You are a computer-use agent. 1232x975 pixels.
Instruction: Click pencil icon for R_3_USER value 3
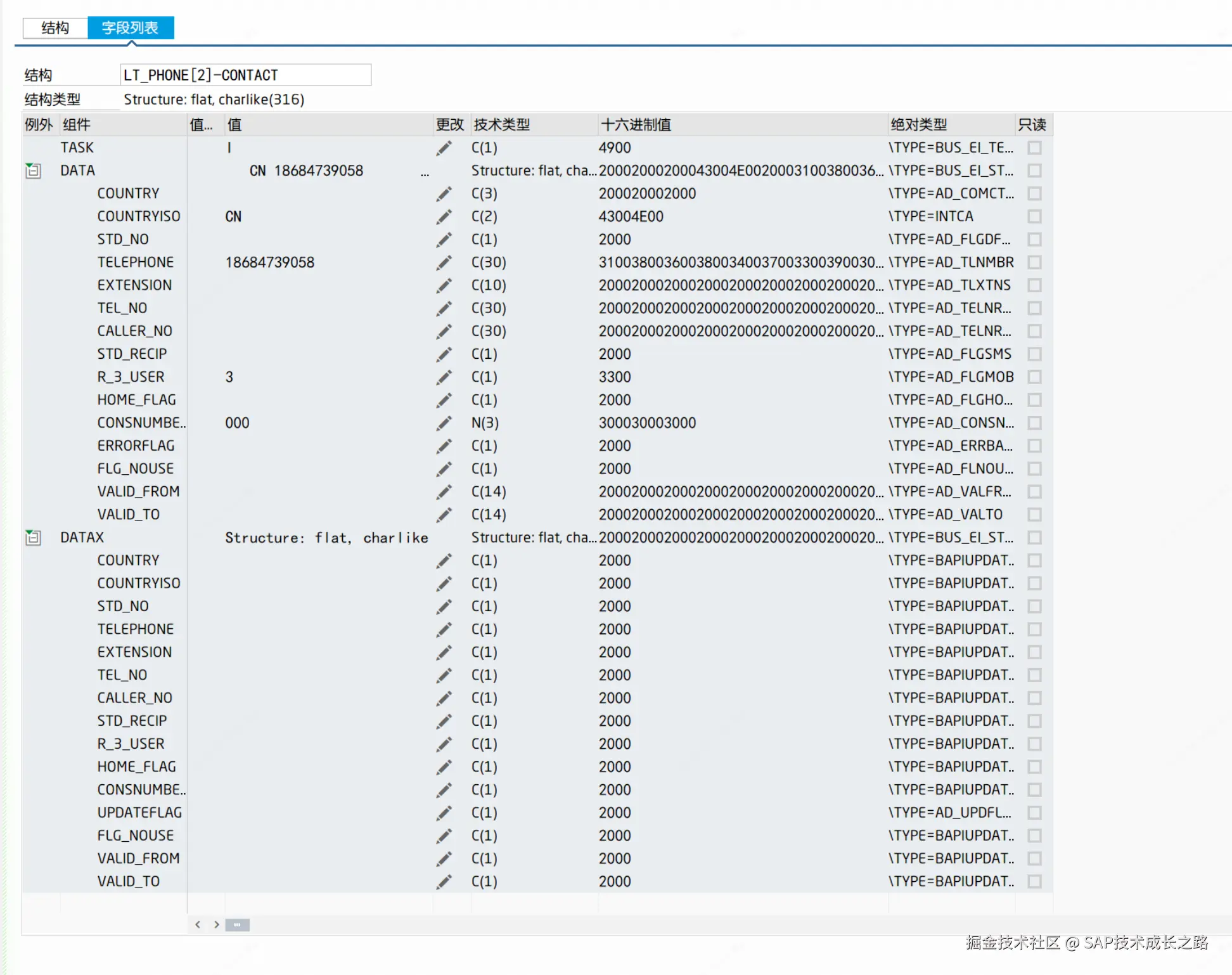pos(444,377)
